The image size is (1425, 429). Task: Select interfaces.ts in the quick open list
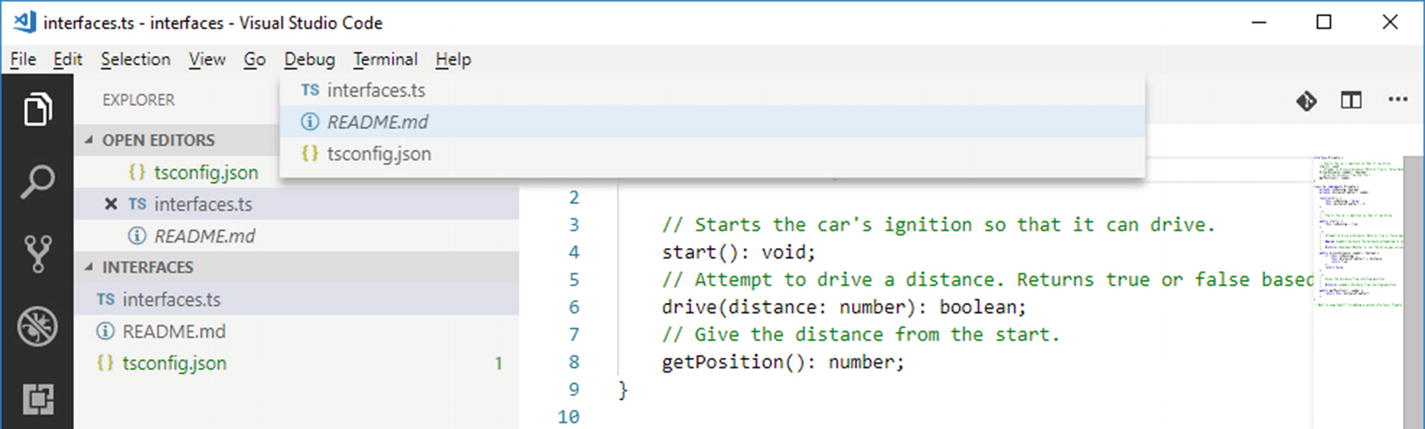tap(712, 90)
